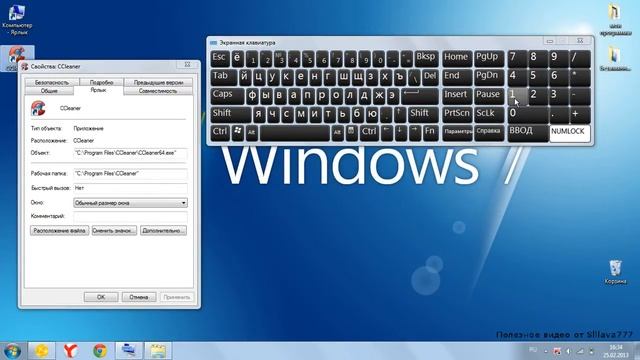Click the on-screen keyboard title bar icon
Screen dimensions: 640x360
213,42
